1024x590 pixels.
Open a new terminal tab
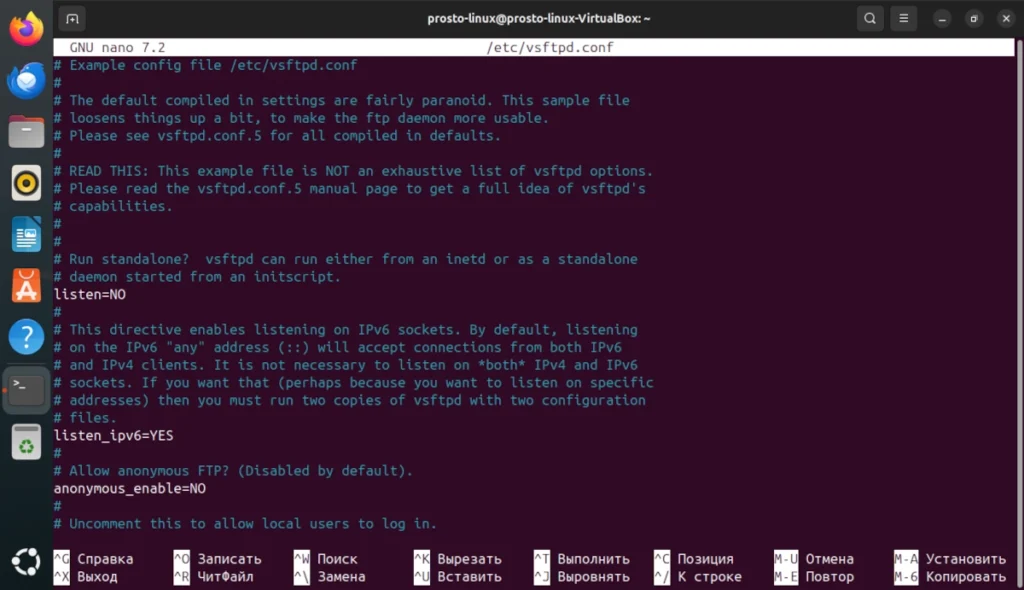72,18
